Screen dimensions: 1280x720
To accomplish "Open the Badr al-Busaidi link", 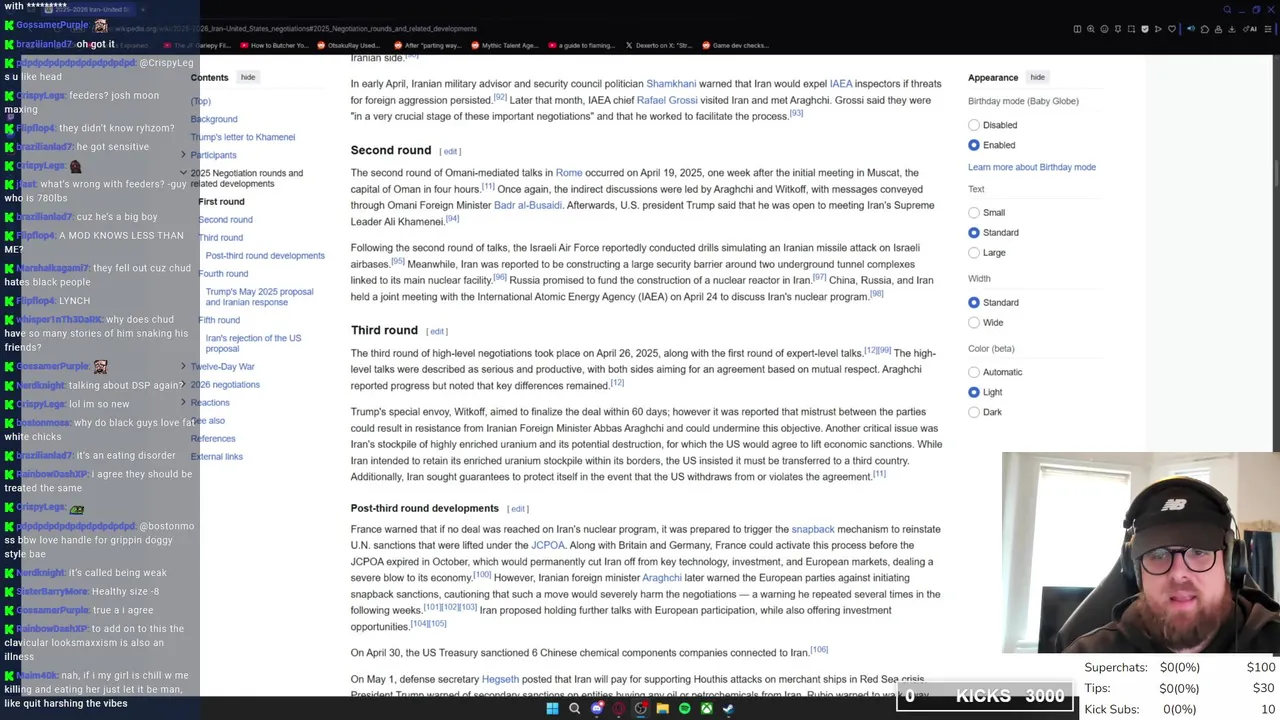I will click(x=528, y=205).
